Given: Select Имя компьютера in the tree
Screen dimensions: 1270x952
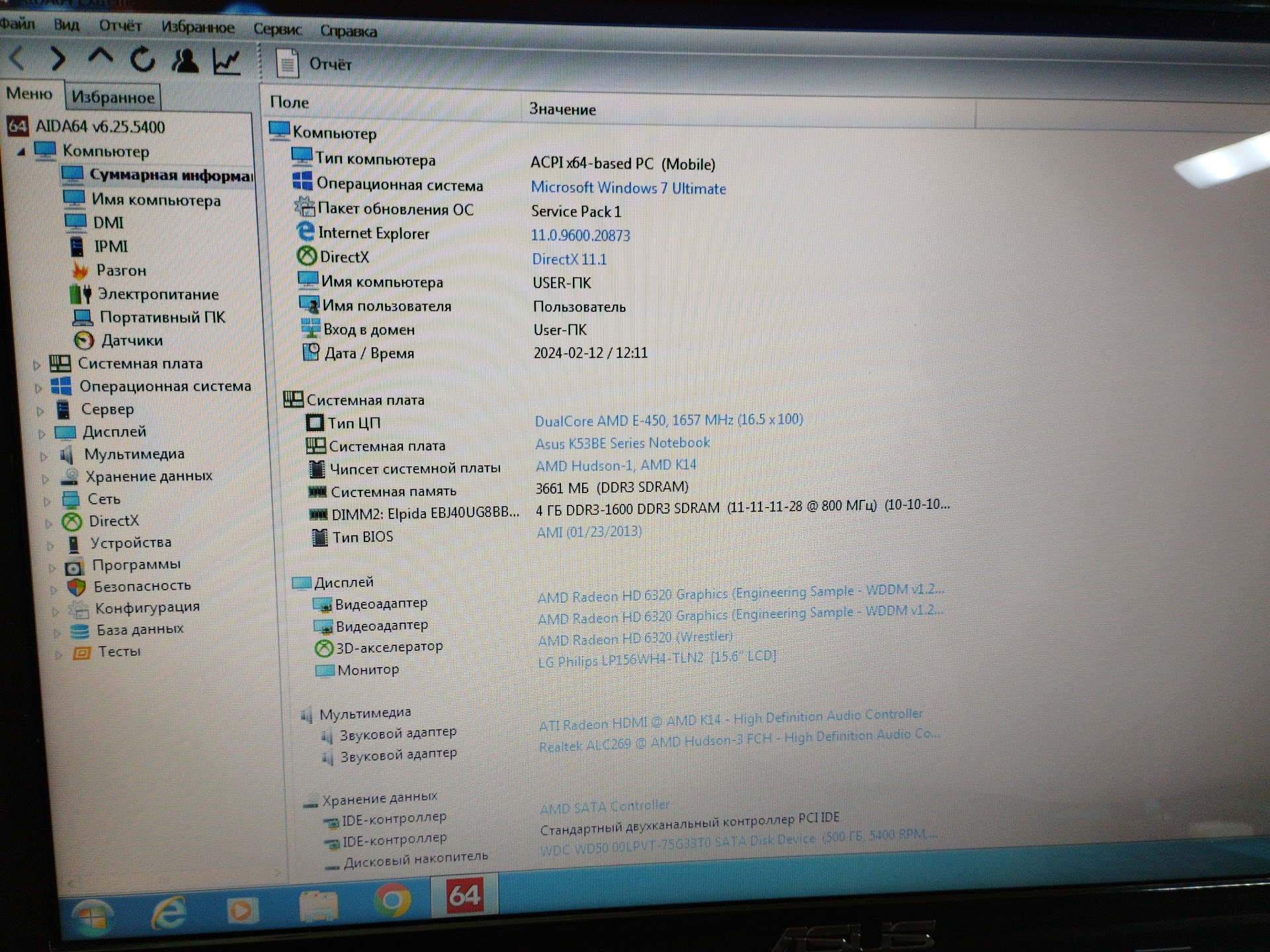Looking at the screenshot, I should 156,200.
